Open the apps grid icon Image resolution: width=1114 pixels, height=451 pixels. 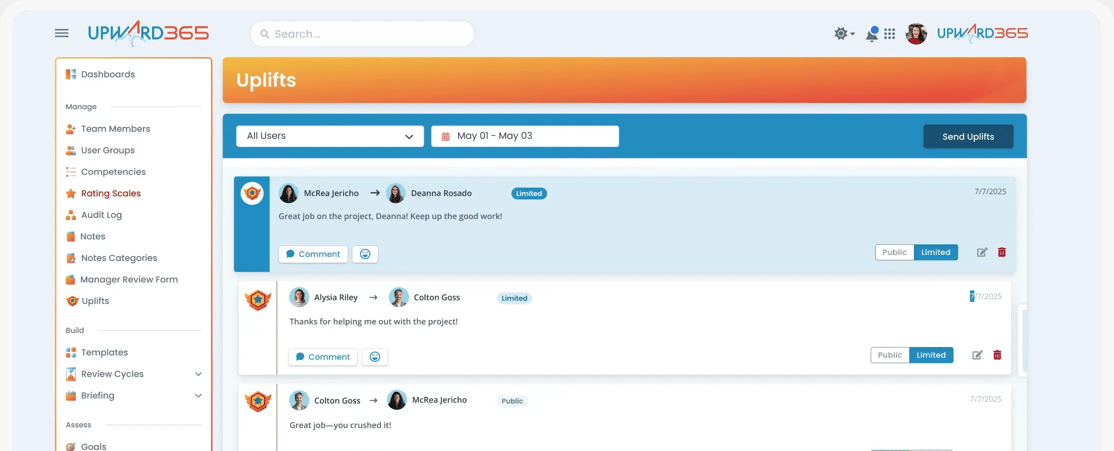(889, 34)
